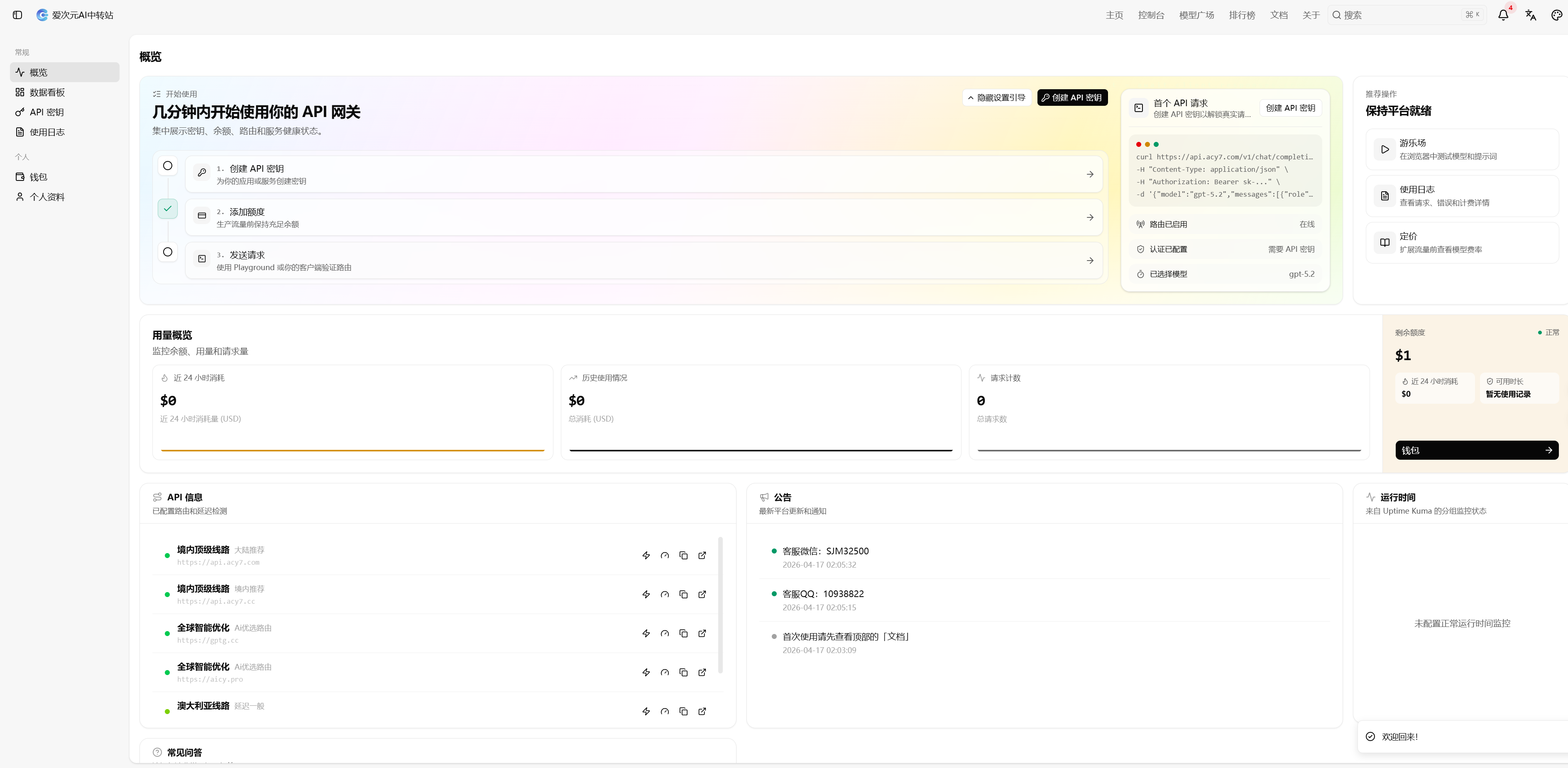Open the language translation icon
This screenshot has height=768, width=1568.
[1530, 15]
